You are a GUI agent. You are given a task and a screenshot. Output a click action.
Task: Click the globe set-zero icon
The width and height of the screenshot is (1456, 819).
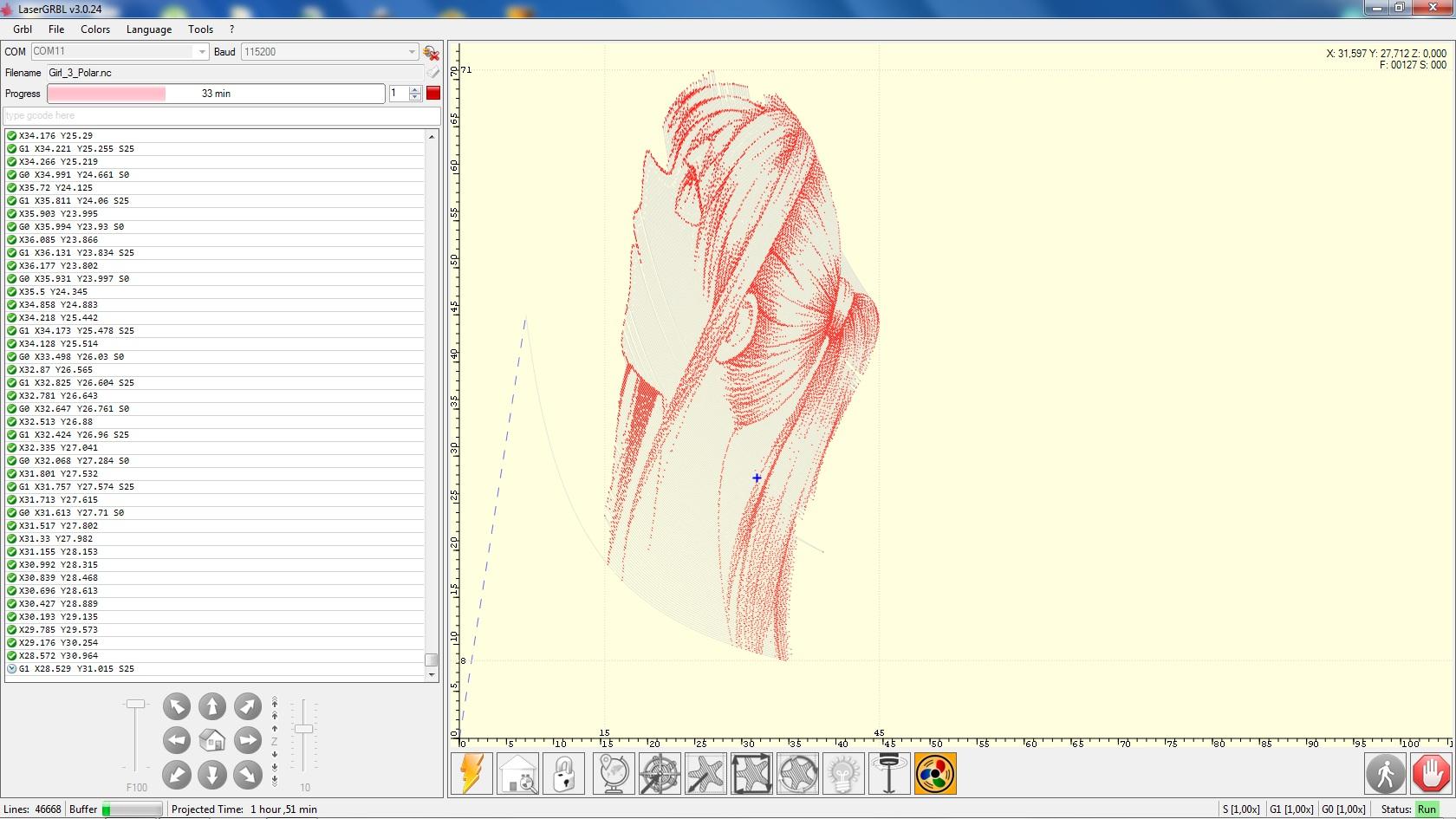pyautogui.click(x=614, y=773)
